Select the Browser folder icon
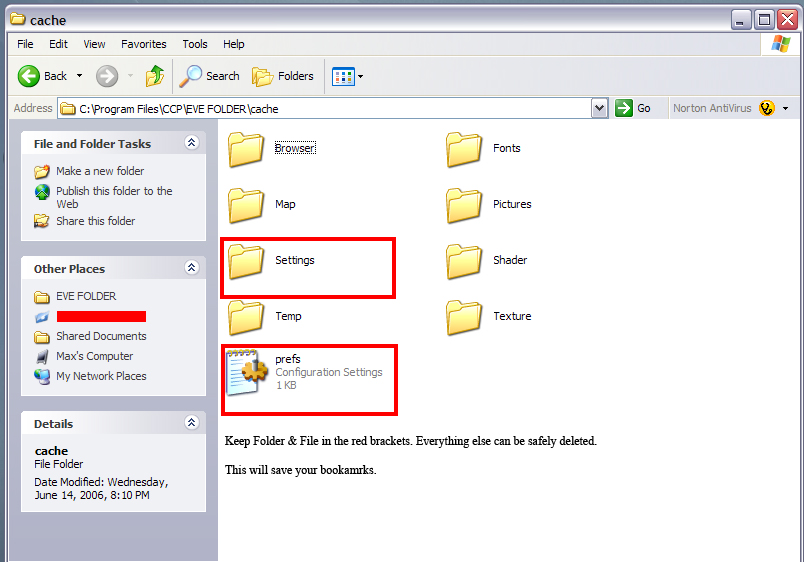 pos(246,149)
